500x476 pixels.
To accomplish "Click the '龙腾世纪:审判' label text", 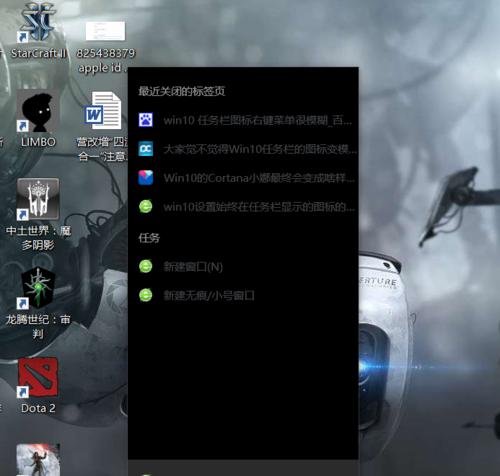I will click(38, 326).
